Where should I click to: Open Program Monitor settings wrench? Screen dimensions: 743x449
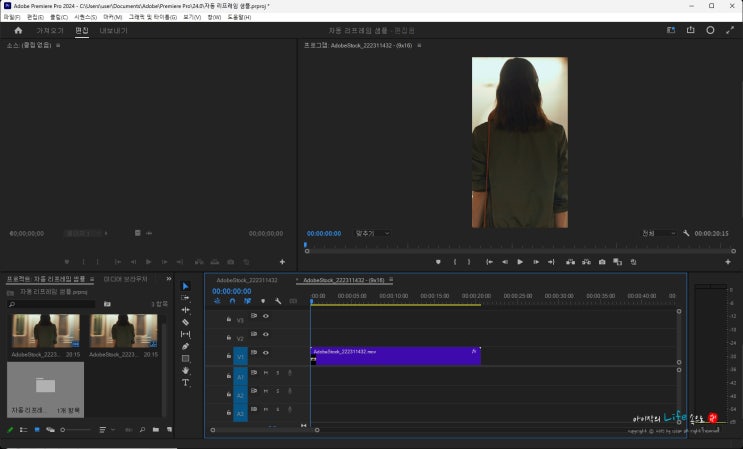tap(687, 233)
